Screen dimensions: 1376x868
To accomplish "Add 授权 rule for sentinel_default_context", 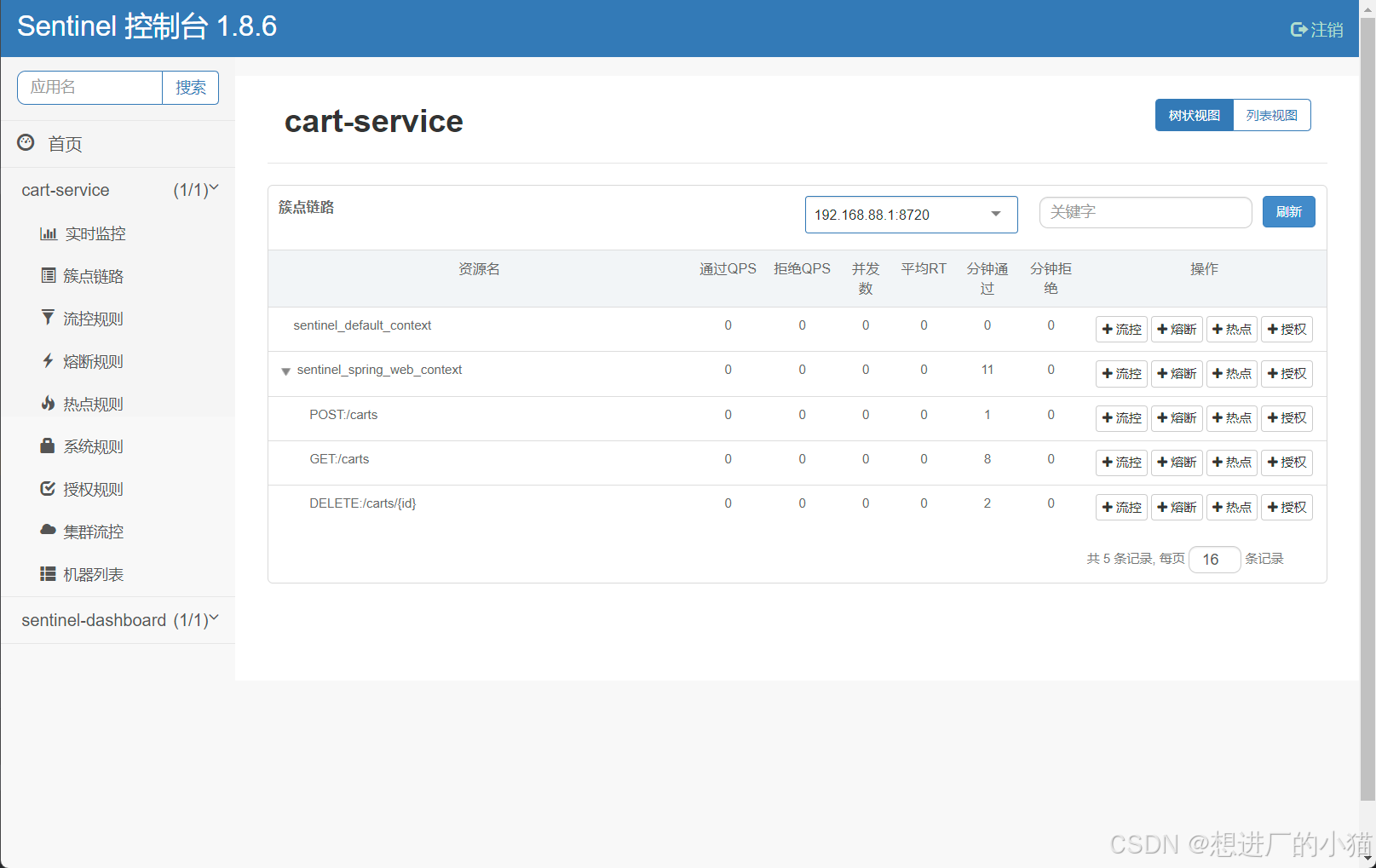I will [x=1287, y=330].
